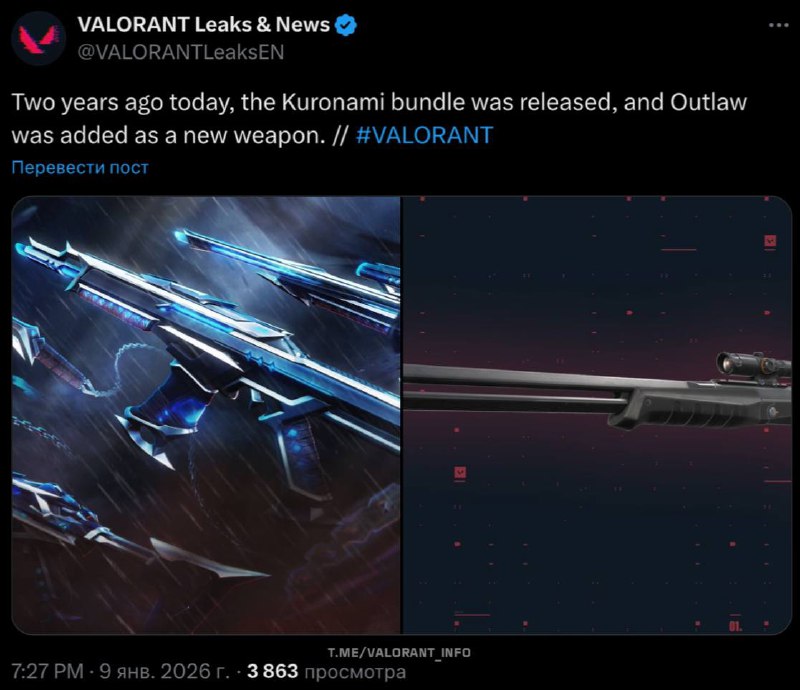The width and height of the screenshot is (800, 690).
Task: Click the red 01. marker in right image
Action: [735, 626]
